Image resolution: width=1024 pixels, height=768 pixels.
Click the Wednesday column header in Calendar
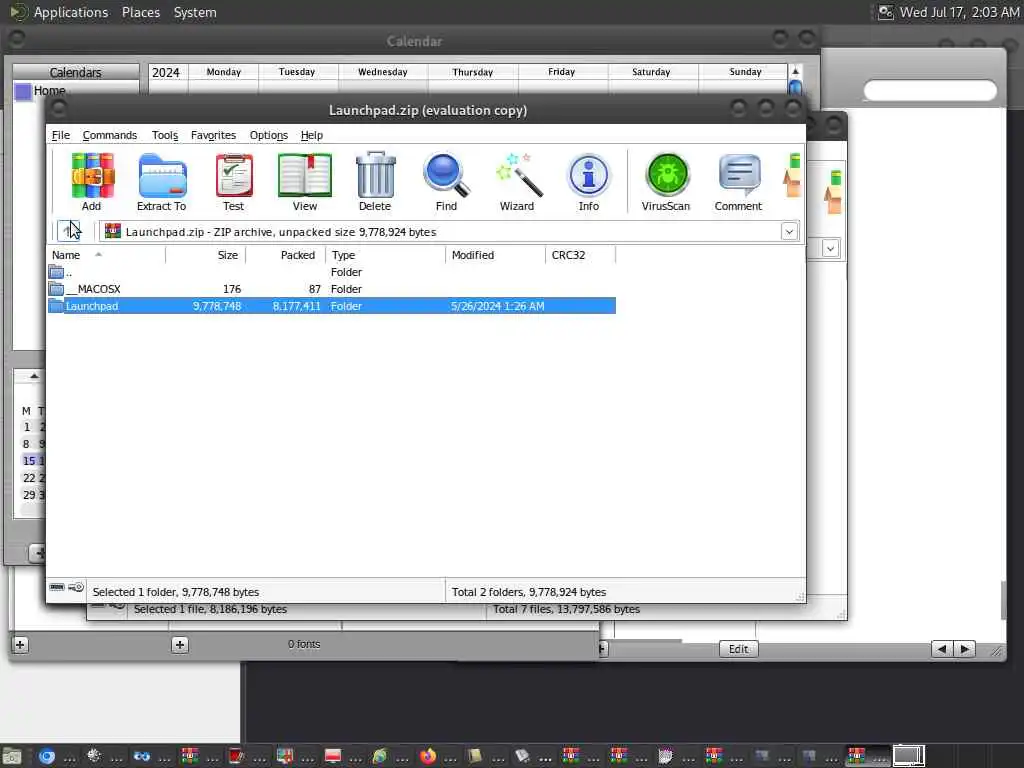[x=383, y=72]
